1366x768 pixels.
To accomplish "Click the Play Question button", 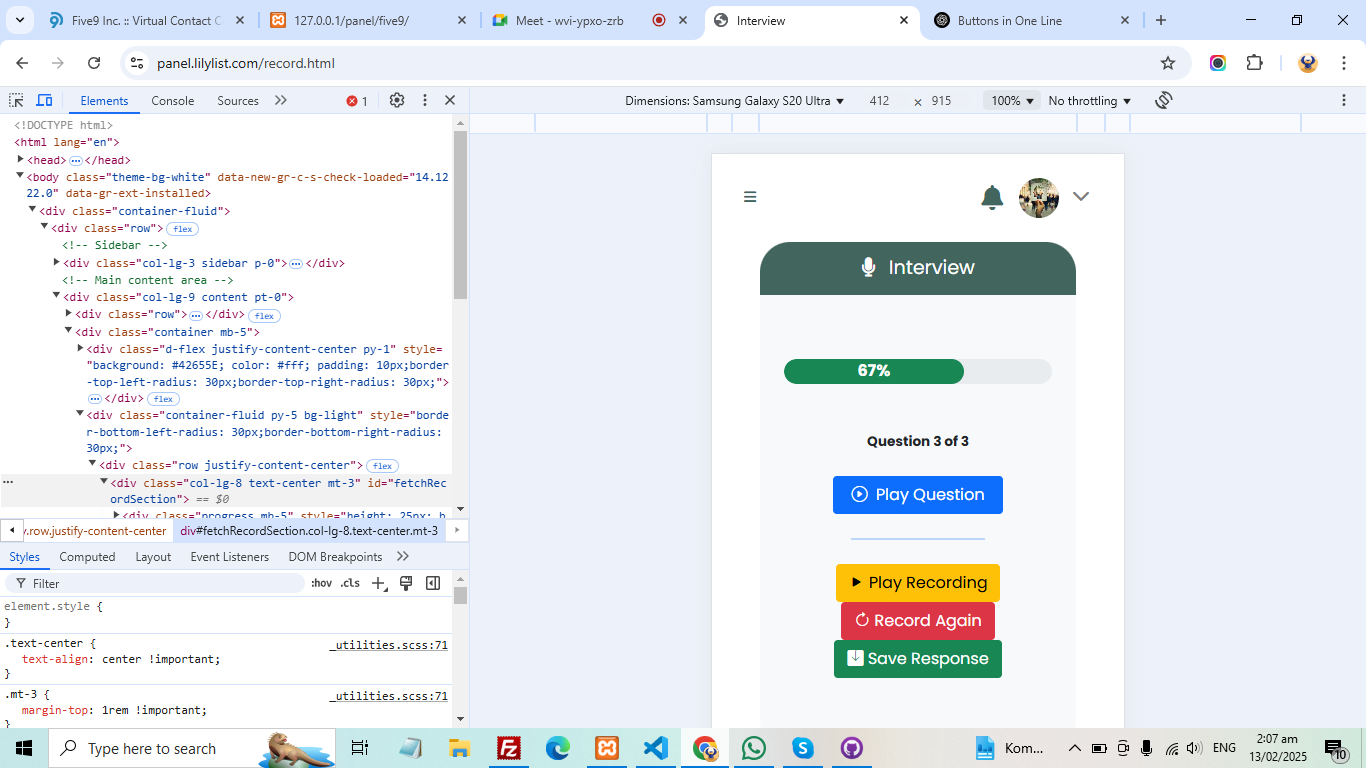I will coord(917,495).
